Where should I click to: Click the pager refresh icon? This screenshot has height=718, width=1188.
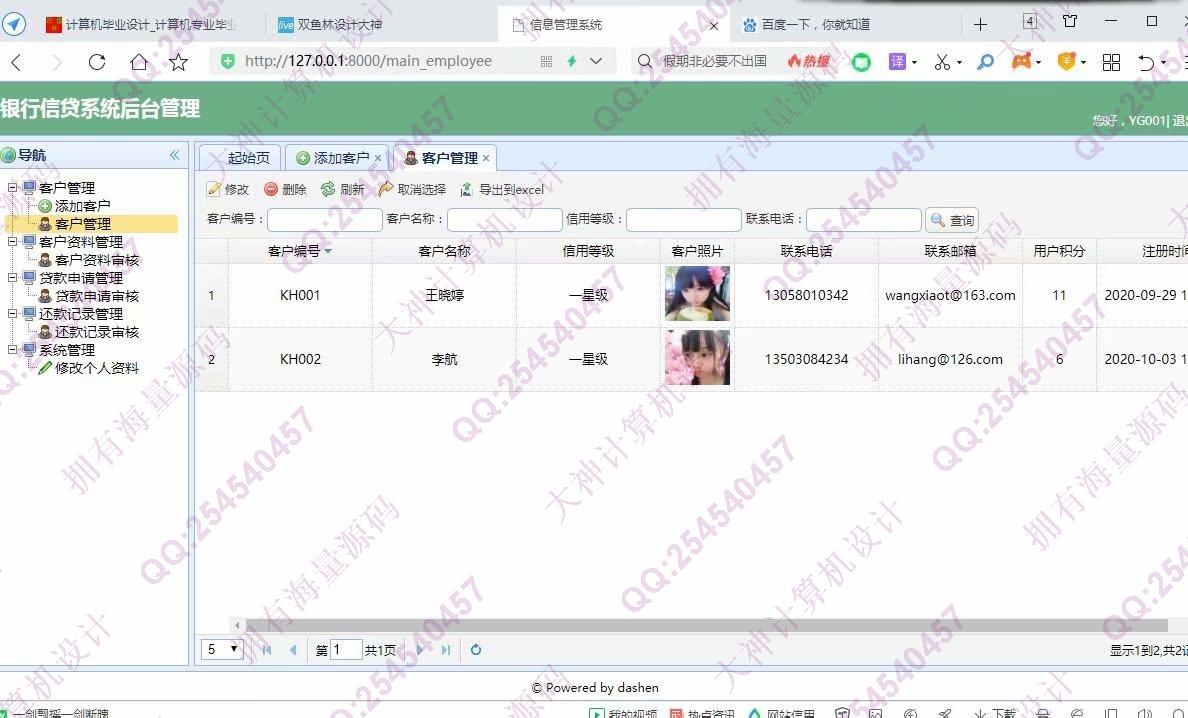point(476,650)
